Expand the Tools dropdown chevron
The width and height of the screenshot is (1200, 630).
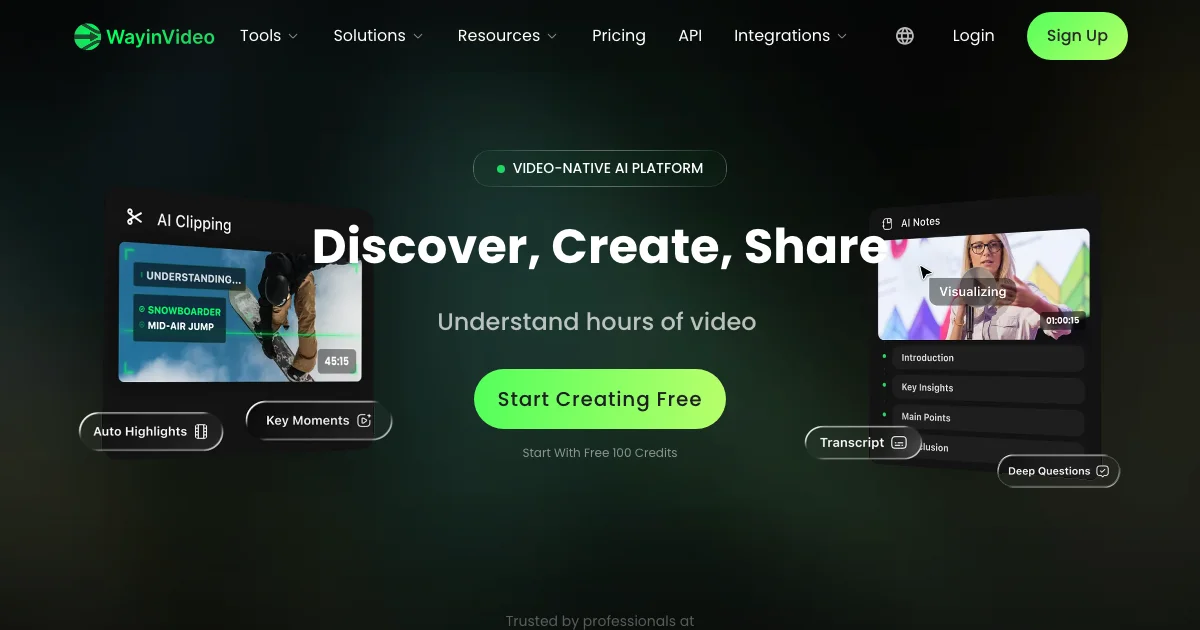point(293,36)
